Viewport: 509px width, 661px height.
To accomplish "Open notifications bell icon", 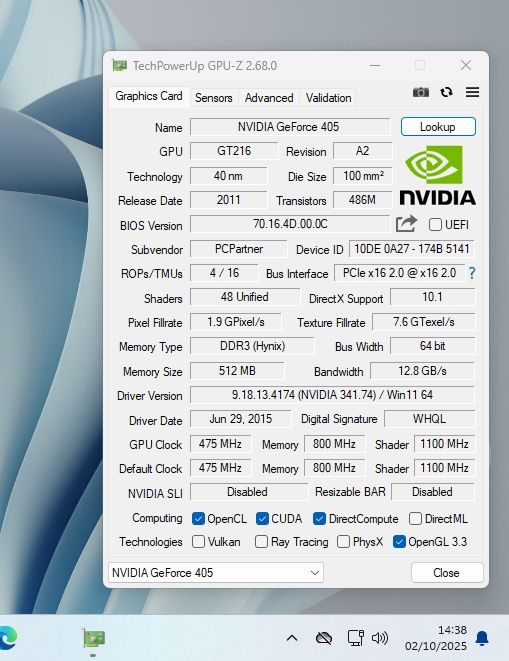I will [482, 638].
